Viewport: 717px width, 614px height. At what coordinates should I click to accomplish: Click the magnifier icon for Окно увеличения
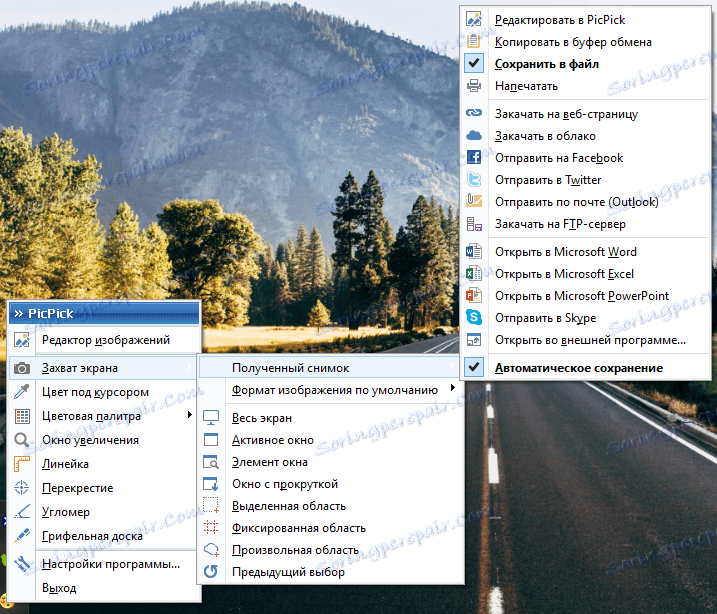pos(21,440)
